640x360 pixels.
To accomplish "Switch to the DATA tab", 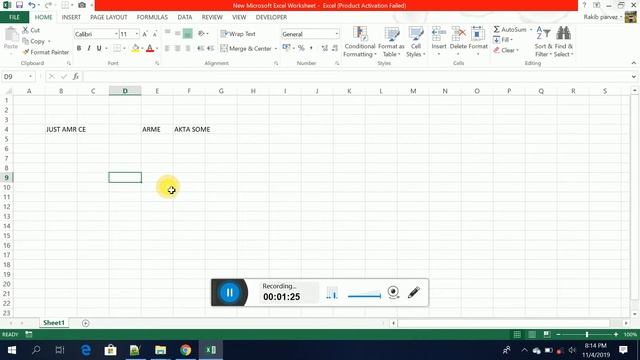I will (x=184, y=17).
